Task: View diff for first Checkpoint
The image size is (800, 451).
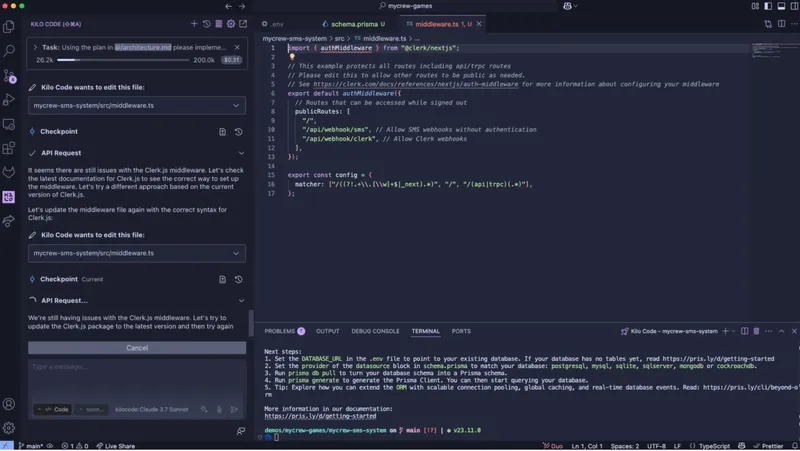Action: point(222,132)
